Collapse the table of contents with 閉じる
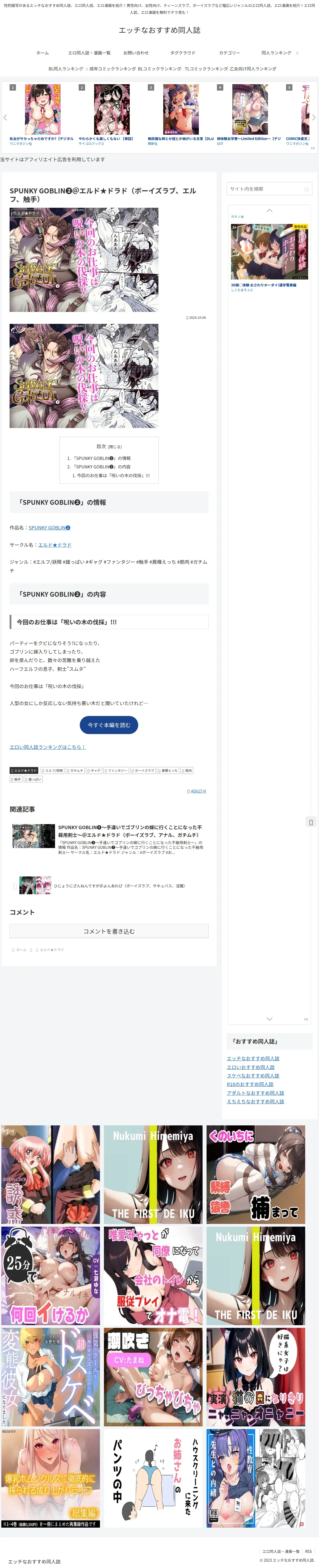 [x=115, y=447]
